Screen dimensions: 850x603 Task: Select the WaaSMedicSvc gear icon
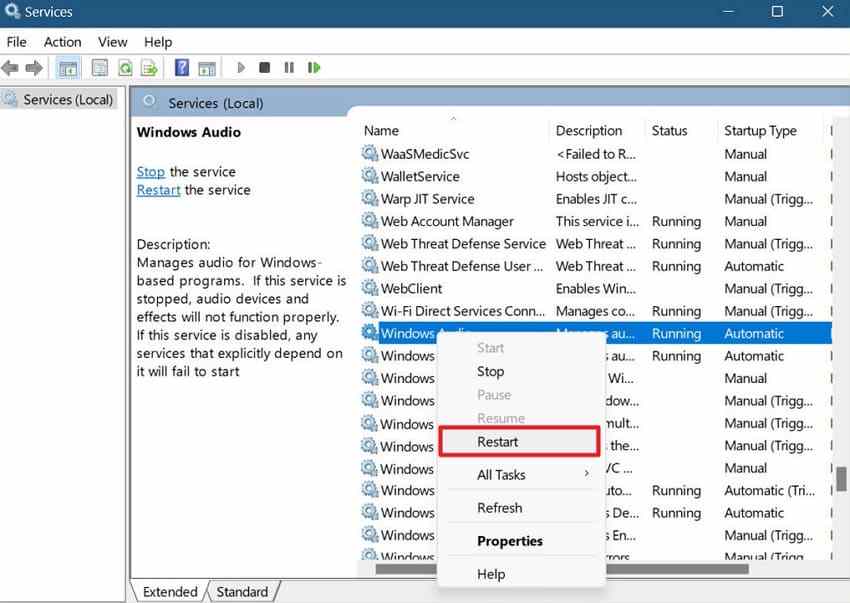(370, 153)
